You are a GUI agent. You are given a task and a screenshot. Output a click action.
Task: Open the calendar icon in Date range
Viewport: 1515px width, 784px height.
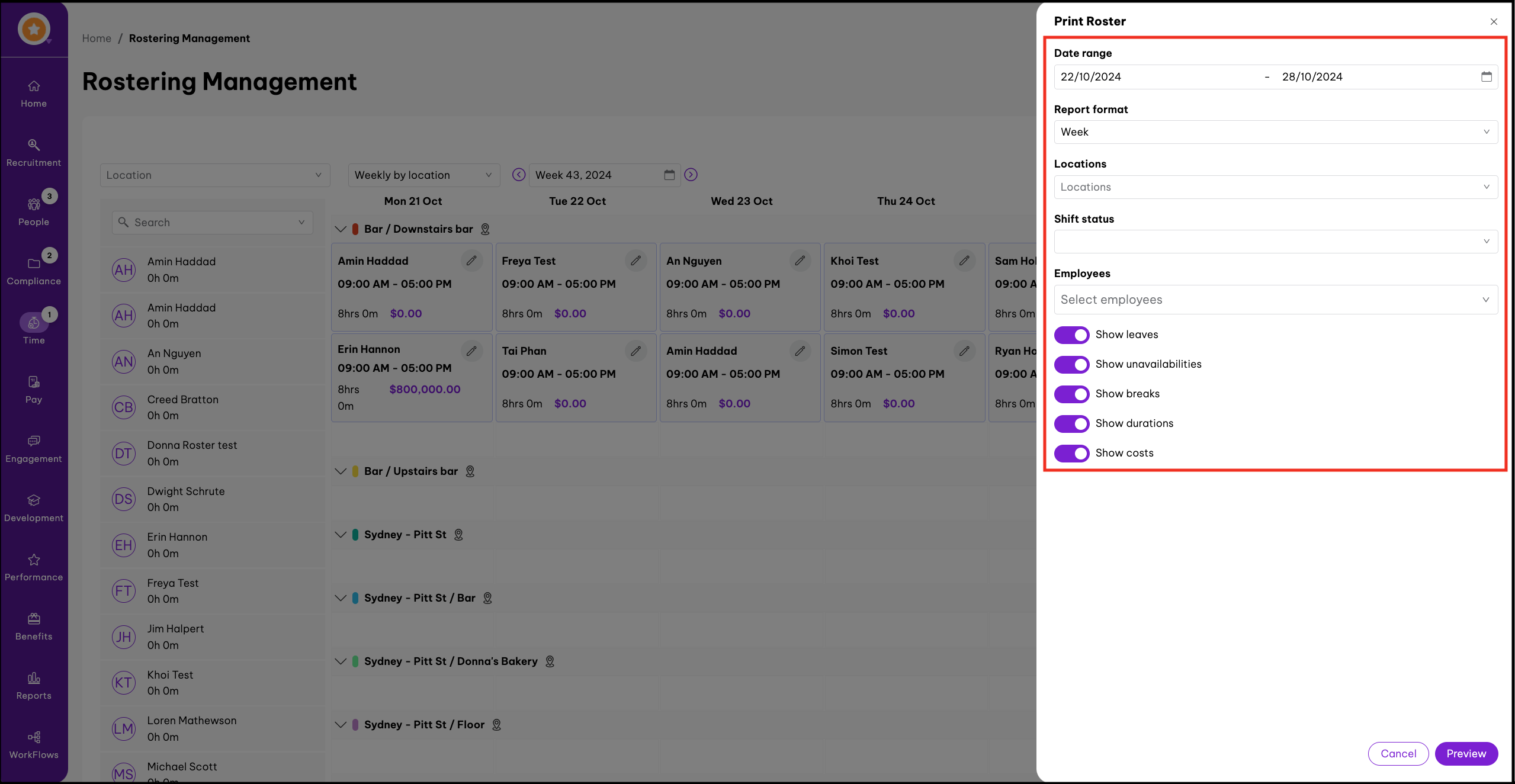(x=1486, y=77)
